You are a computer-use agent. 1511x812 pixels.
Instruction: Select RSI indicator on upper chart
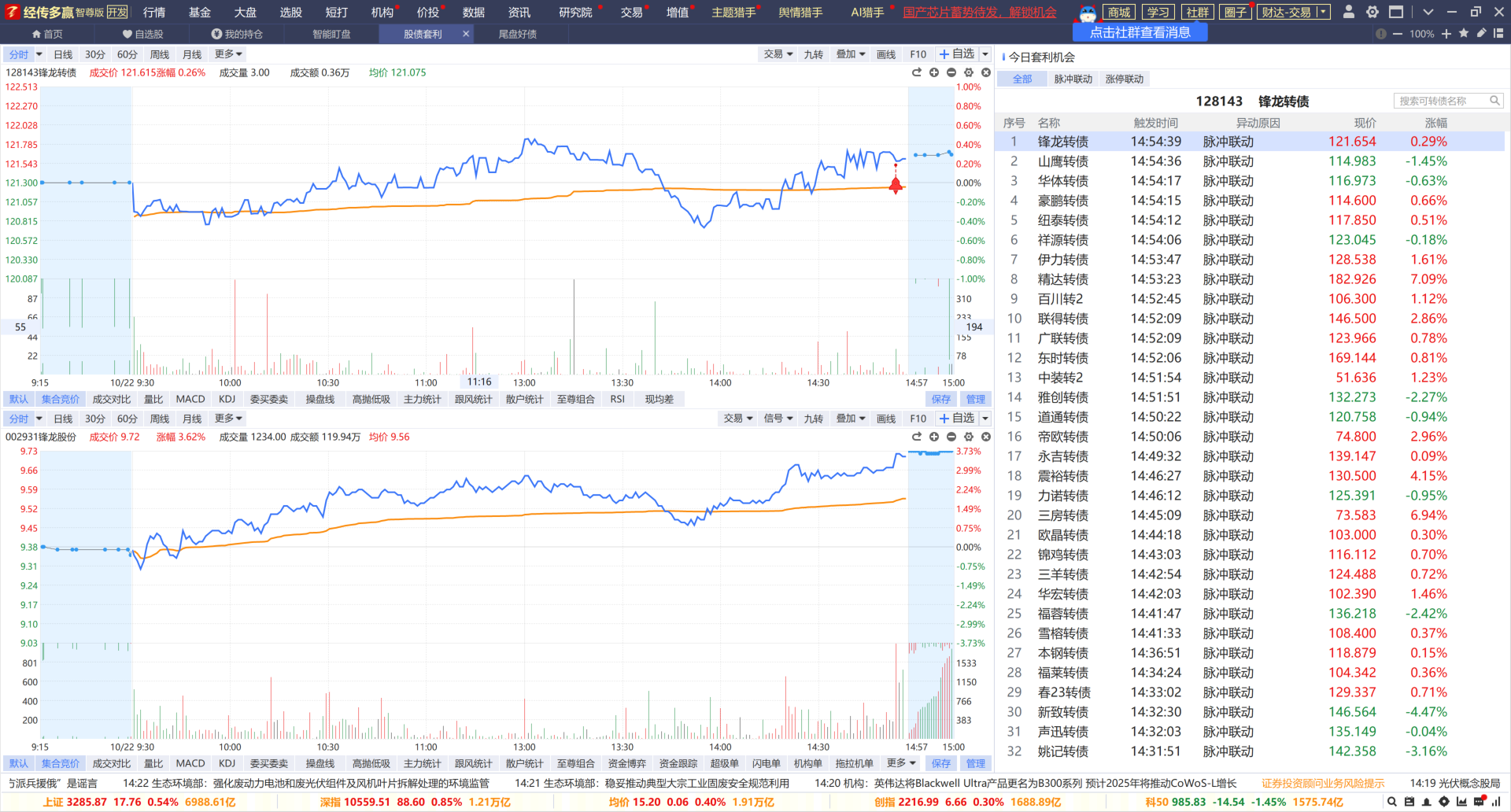618,399
